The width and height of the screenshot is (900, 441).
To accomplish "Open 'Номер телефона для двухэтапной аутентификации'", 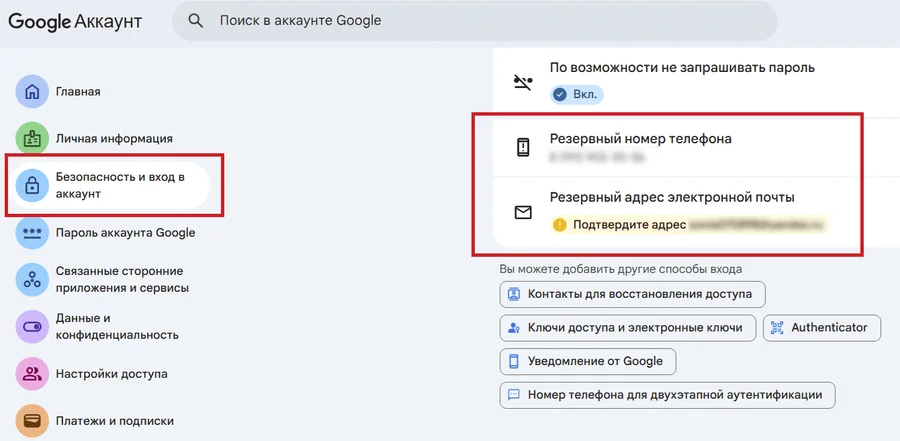I will 666,395.
